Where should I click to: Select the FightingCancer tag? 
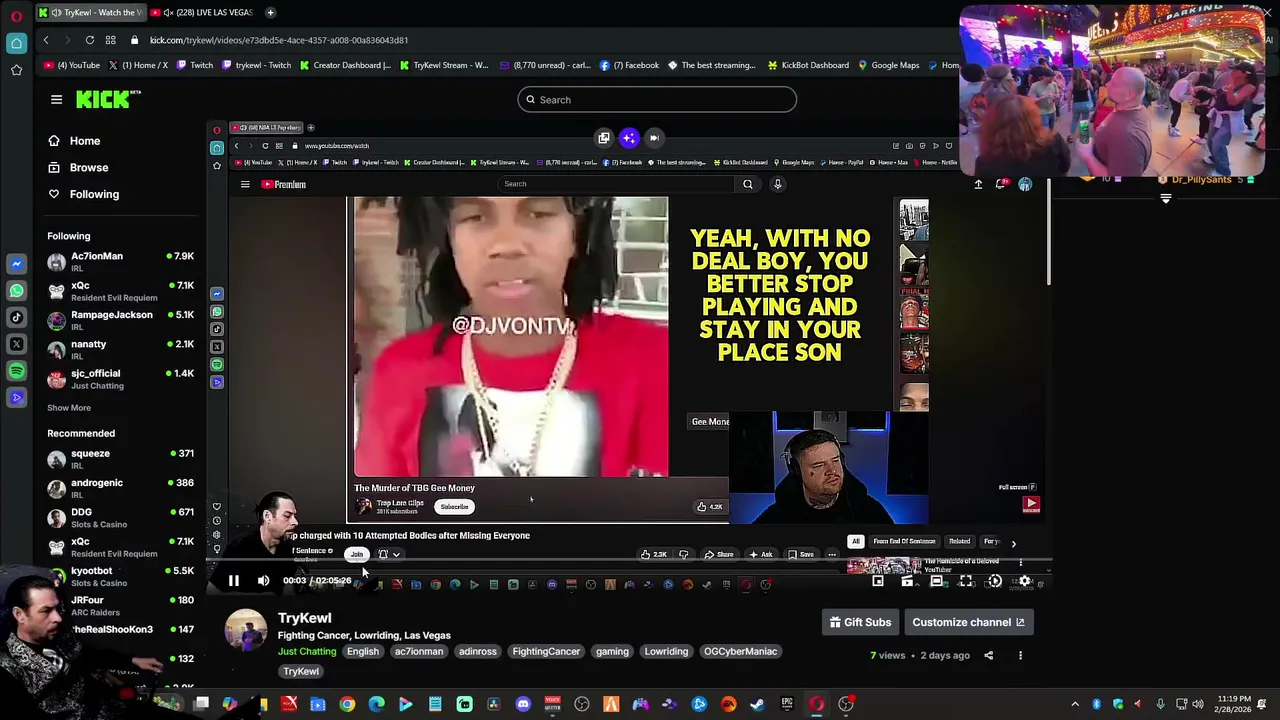click(x=546, y=652)
